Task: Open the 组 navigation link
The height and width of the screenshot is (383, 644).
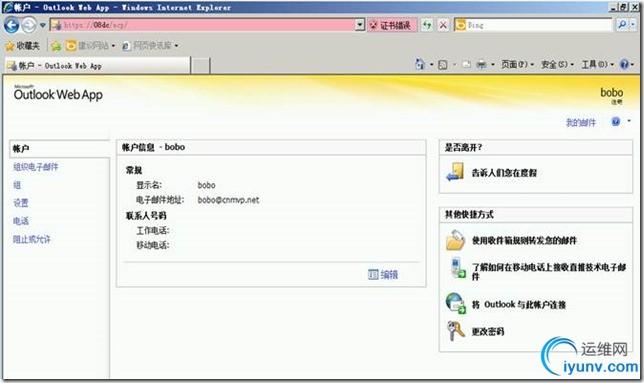Action: pyautogui.click(x=17, y=185)
